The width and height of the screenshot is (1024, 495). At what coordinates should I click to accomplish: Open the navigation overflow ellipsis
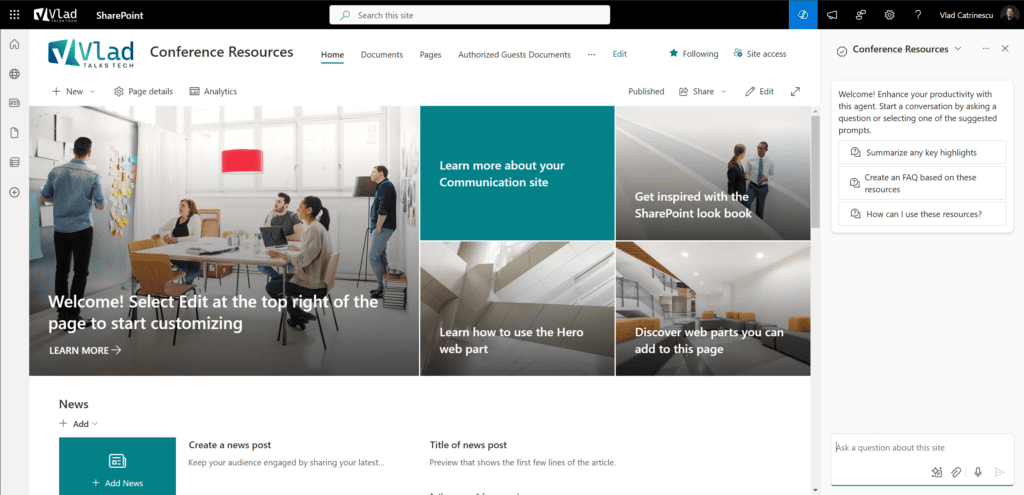click(x=592, y=55)
